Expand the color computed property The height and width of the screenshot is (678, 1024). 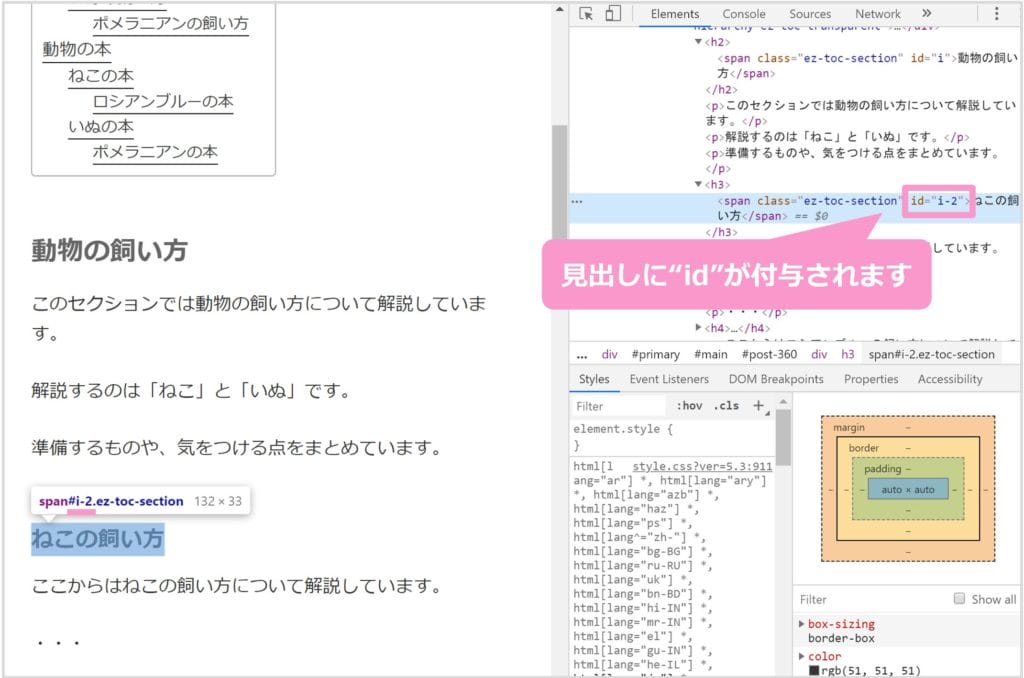point(801,656)
